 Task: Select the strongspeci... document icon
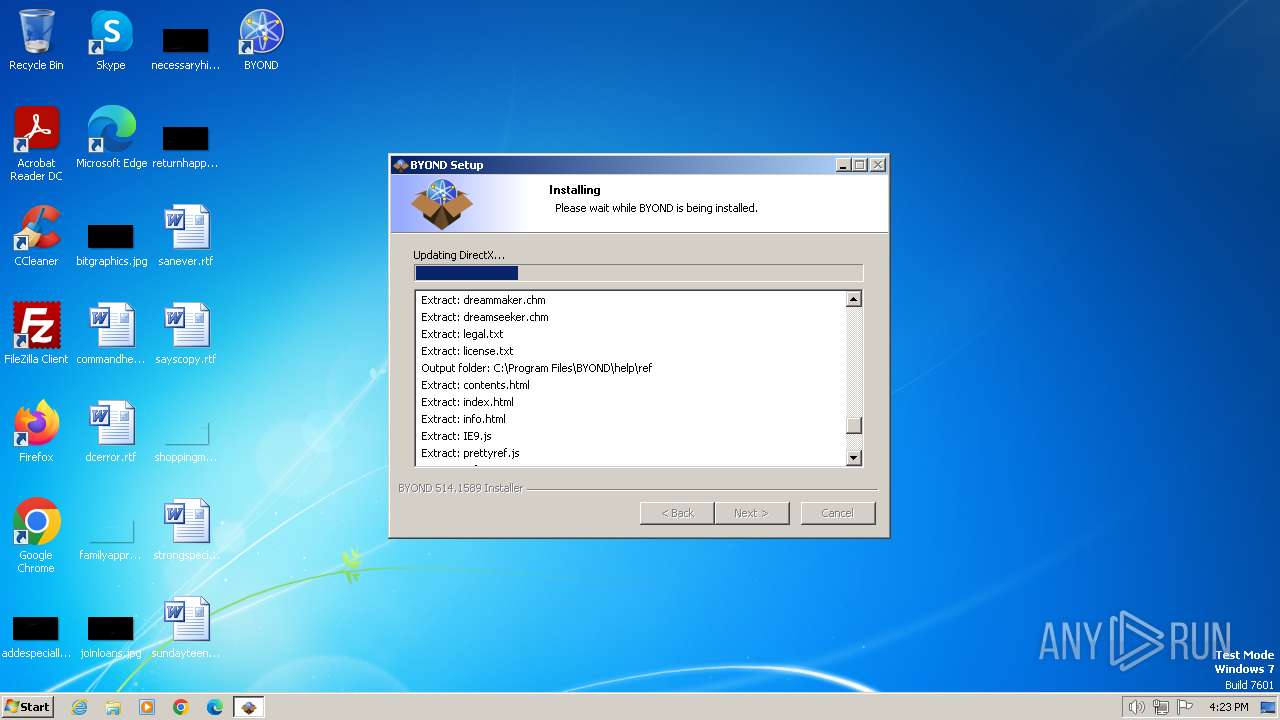[x=186, y=530]
